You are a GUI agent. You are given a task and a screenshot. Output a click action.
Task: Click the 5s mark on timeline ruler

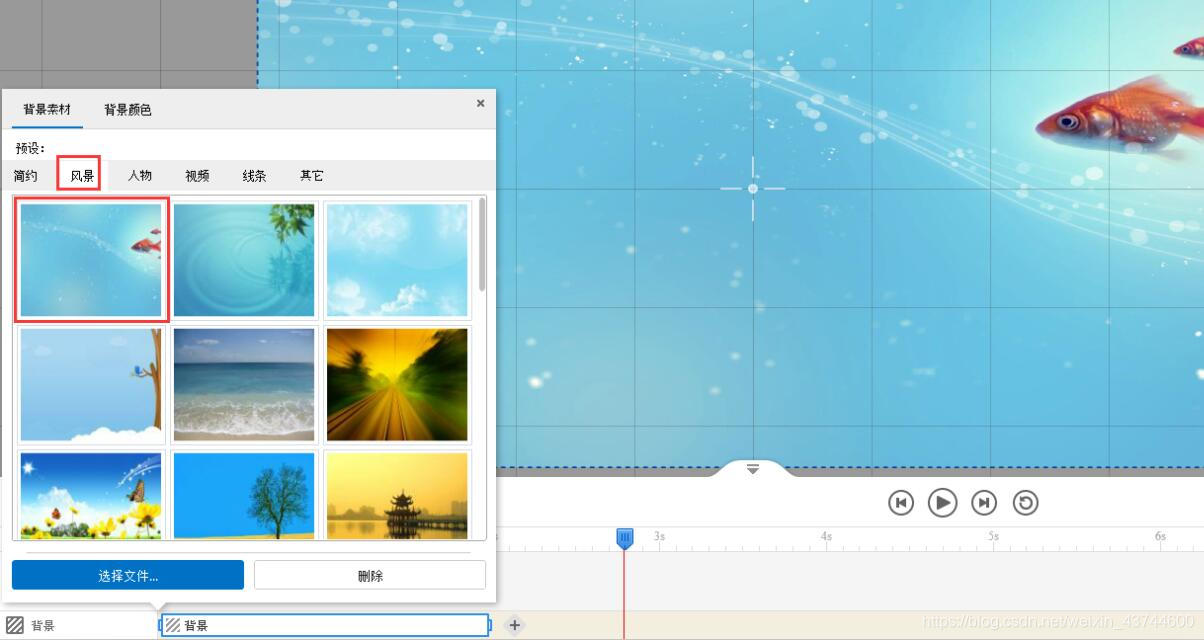(993, 536)
